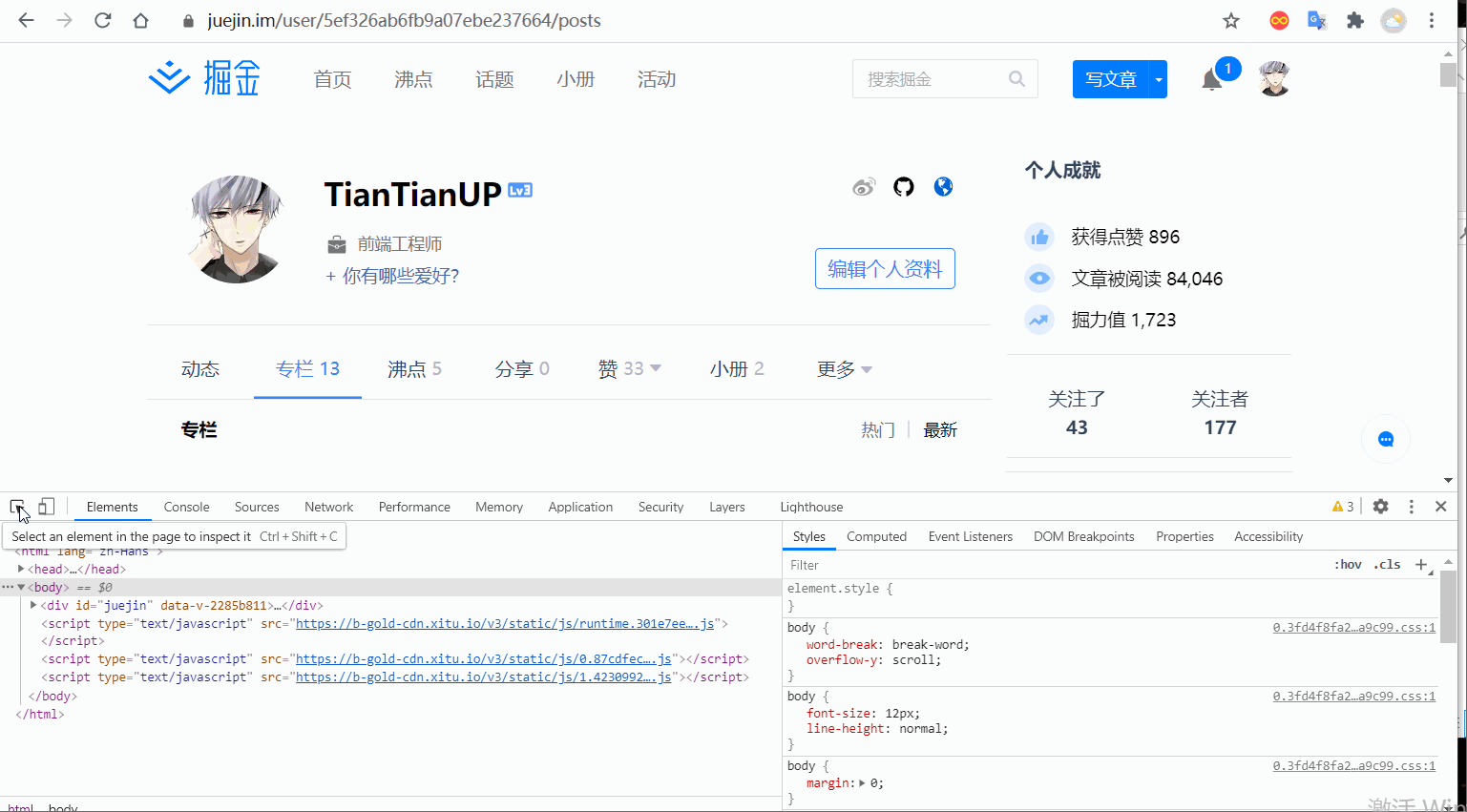Open the Accessibility pane tab
The image size is (1467, 812).
[x=1268, y=536]
